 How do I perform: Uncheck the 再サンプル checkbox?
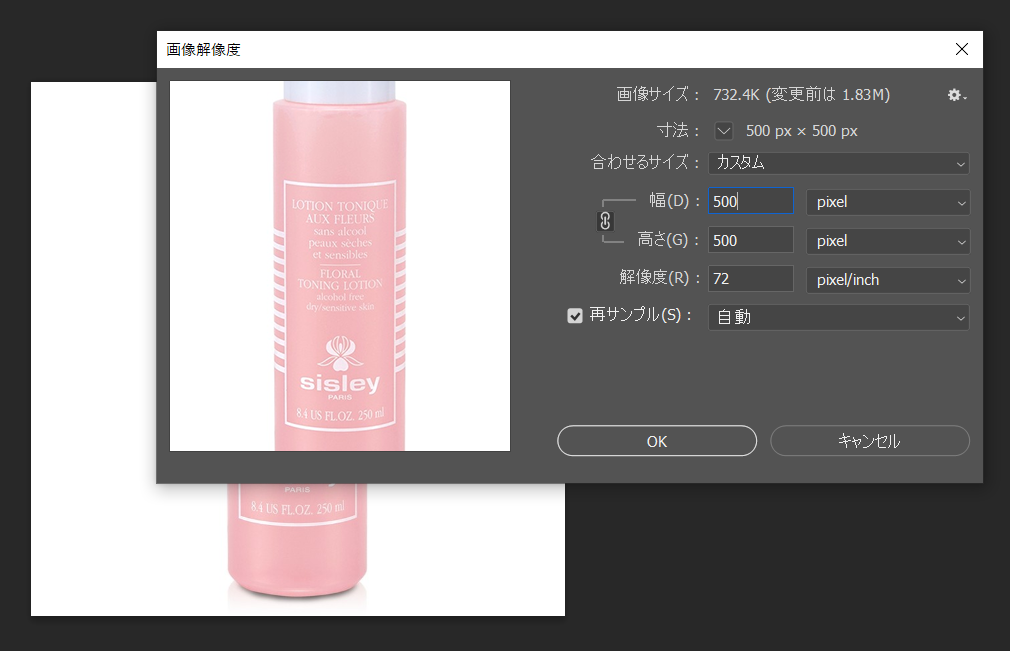(575, 316)
